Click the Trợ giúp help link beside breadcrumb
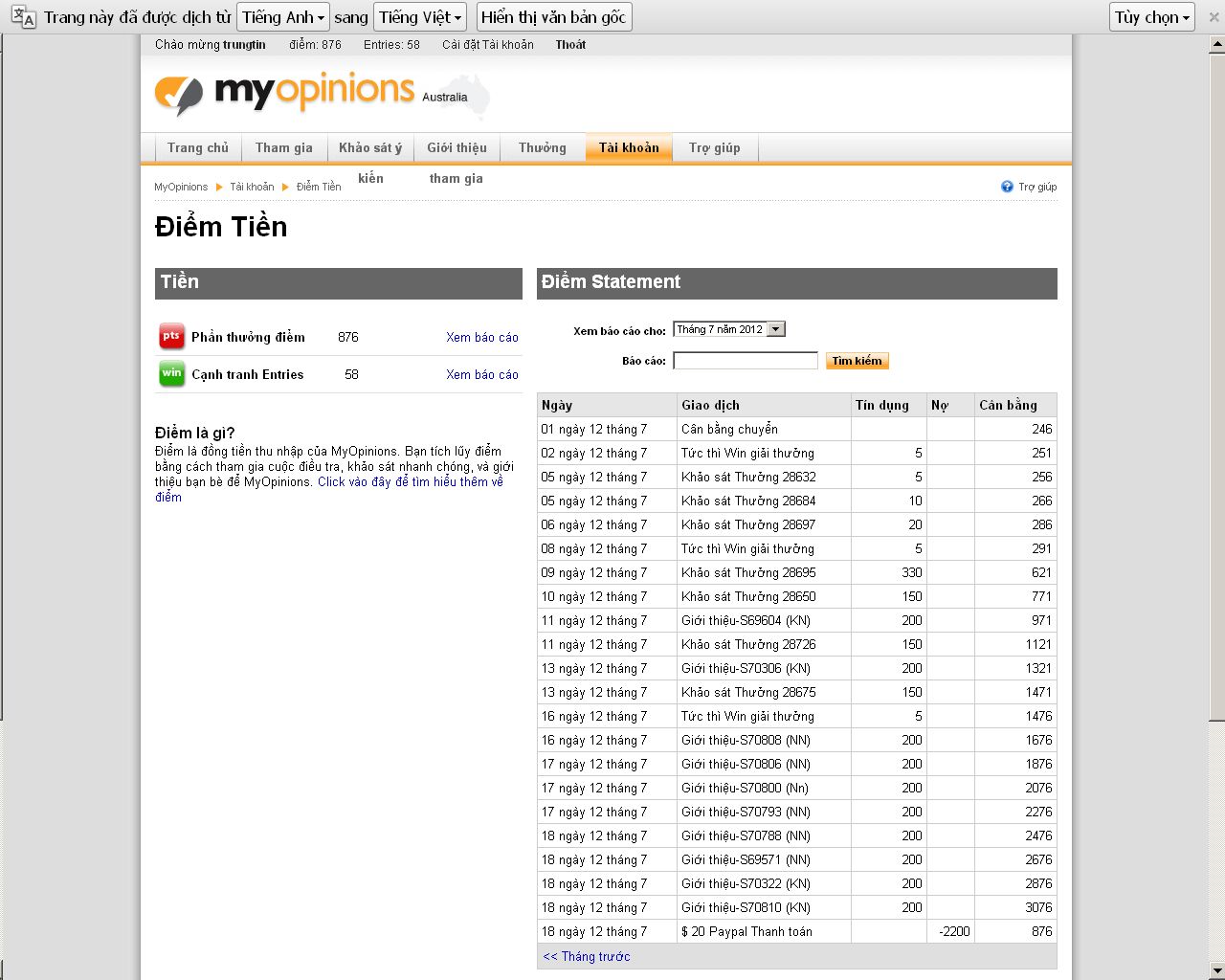 1037,187
